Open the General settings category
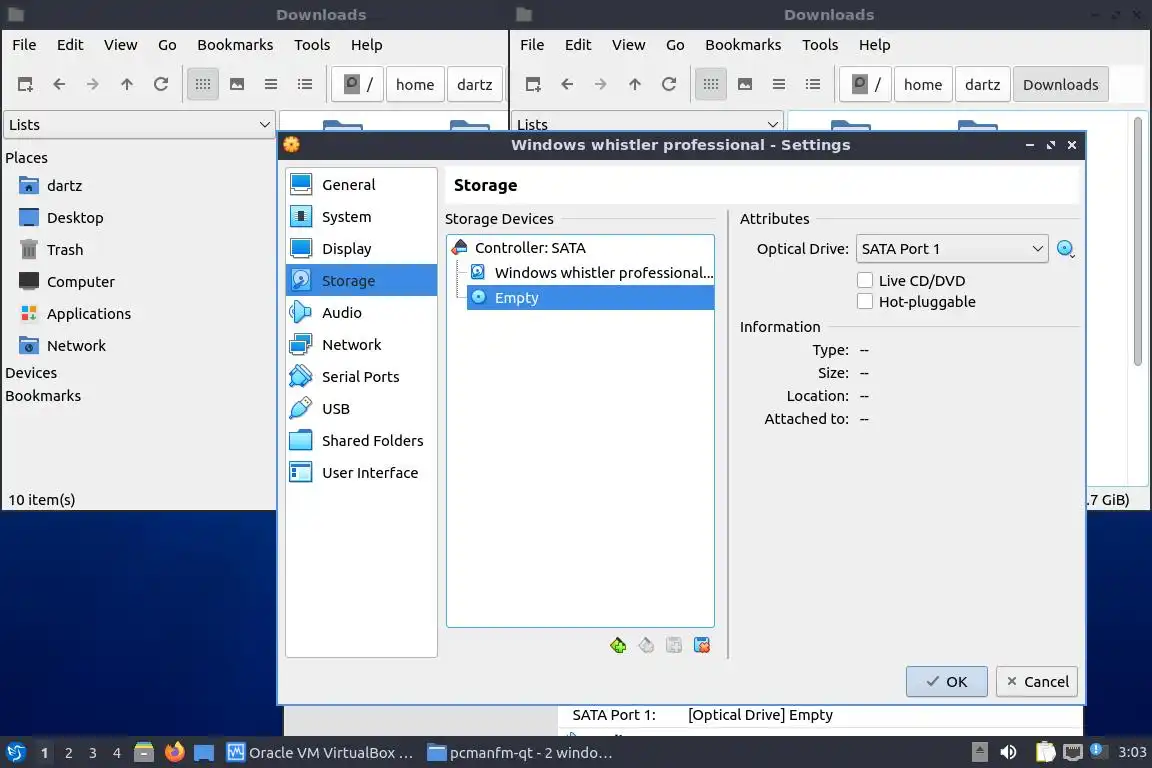This screenshot has width=1152, height=768. (x=361, y=184)
